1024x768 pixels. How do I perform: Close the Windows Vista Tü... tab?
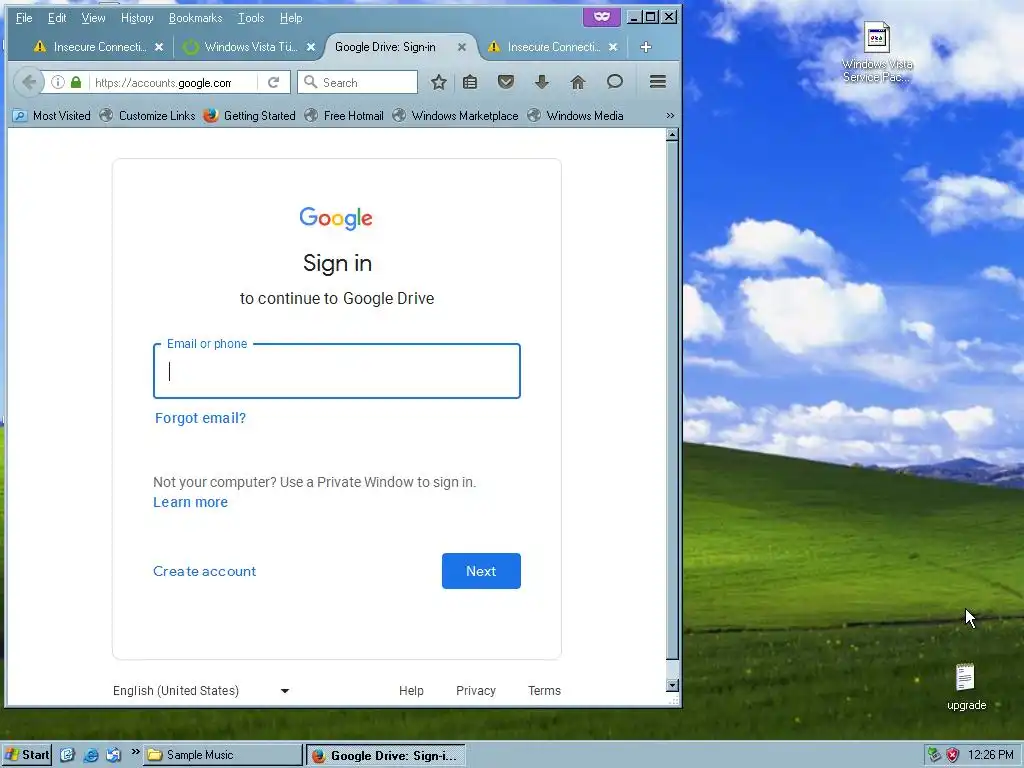(311, 47)
